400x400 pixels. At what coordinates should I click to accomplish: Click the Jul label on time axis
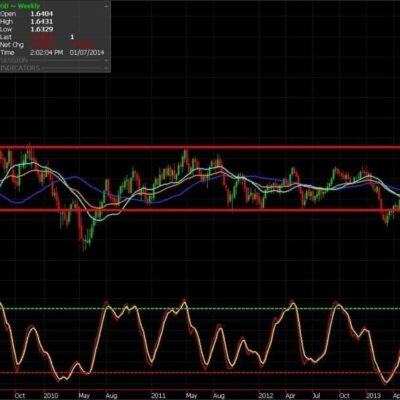[315, 395]
